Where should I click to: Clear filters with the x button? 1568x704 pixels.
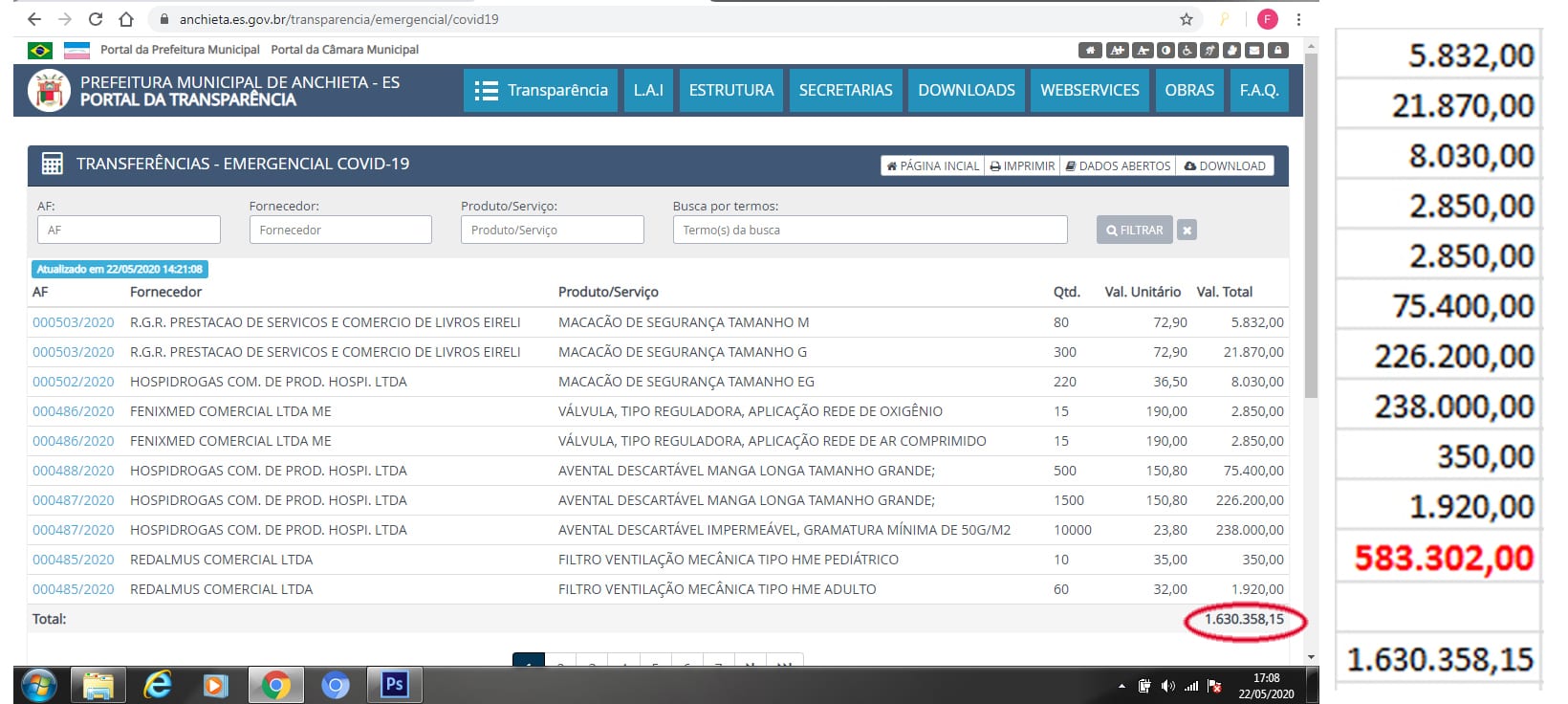[1187, 230]
